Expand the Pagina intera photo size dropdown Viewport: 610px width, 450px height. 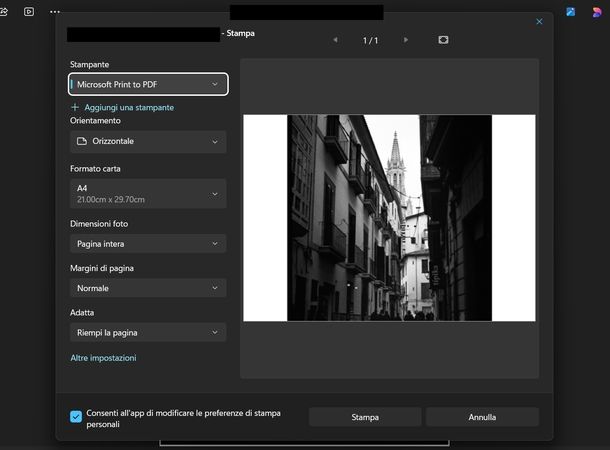[x=148, y=244]
